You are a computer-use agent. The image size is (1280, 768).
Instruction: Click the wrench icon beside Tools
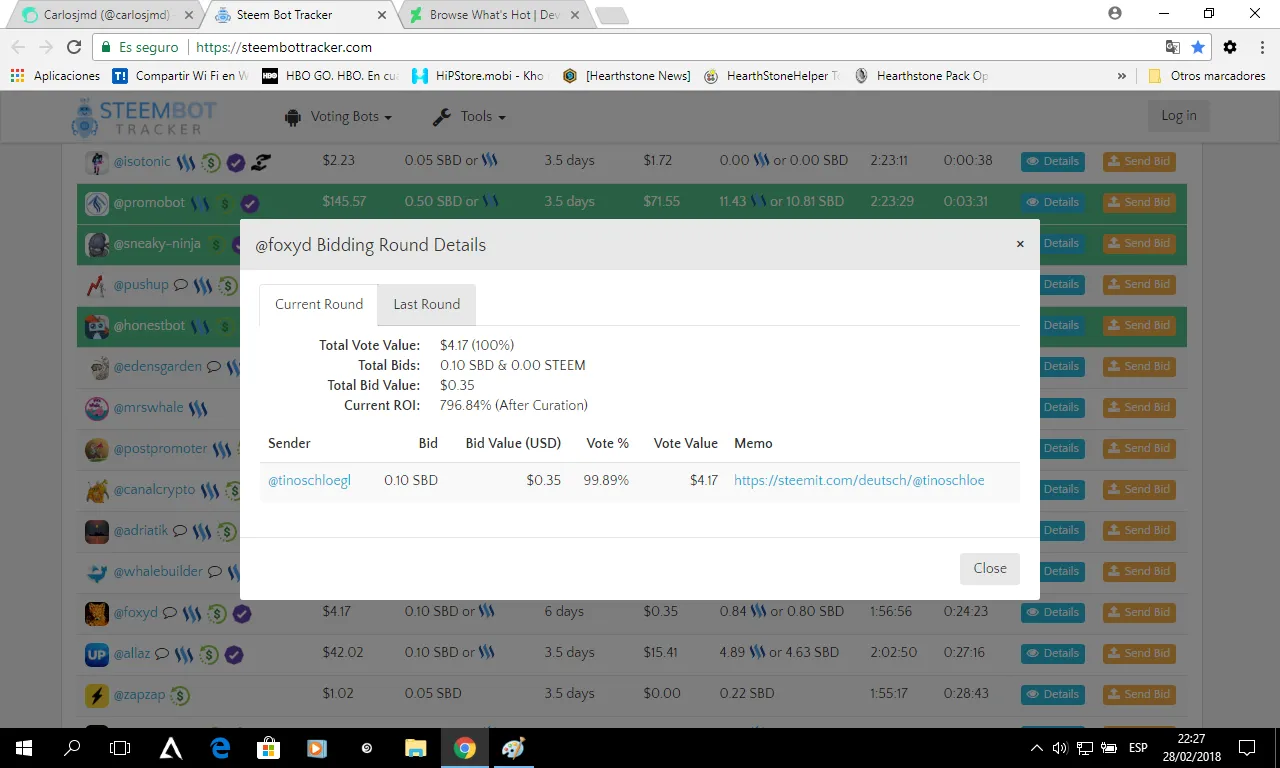(442, 117)
